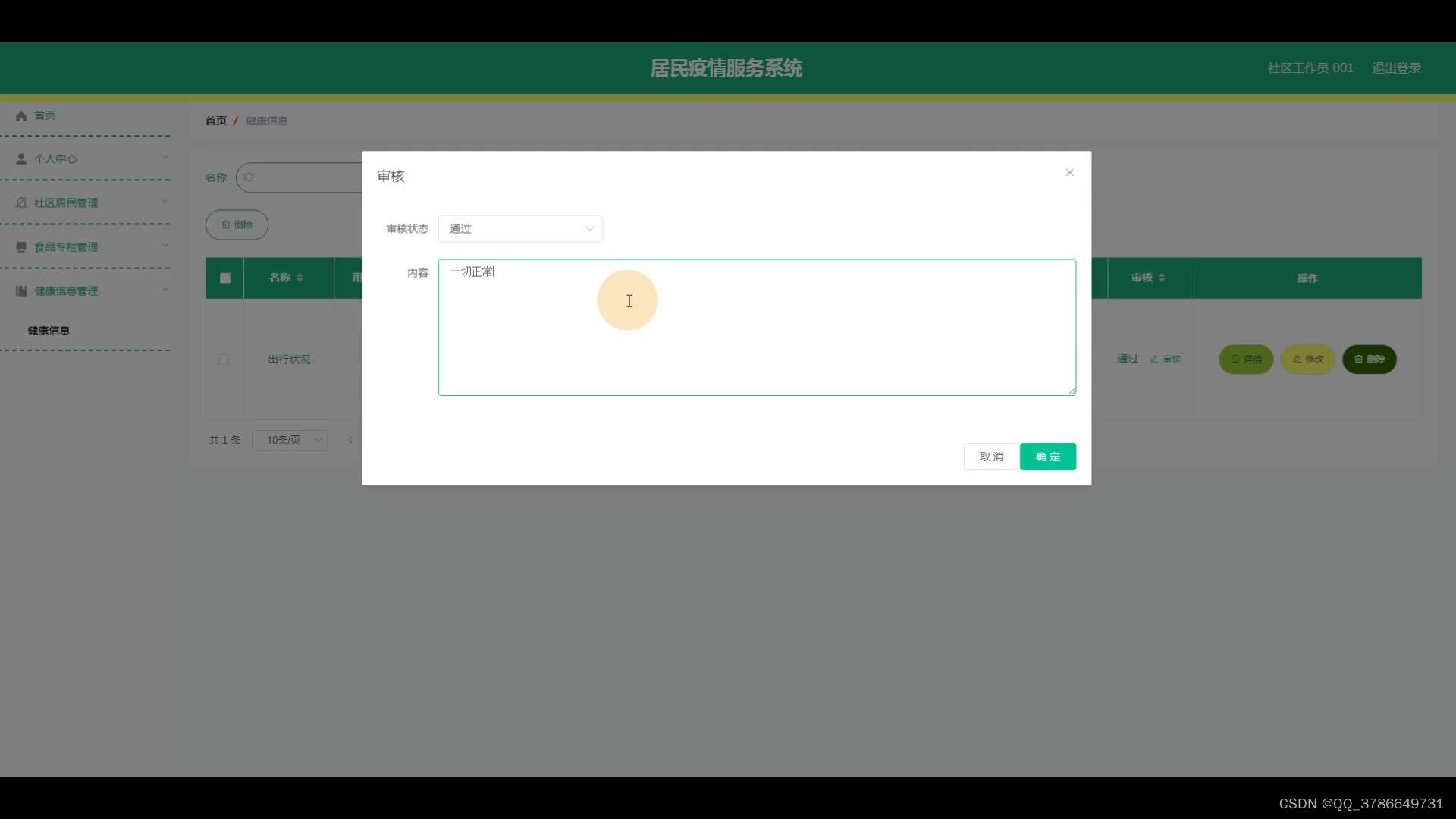Click 审核 link in the 出行状况 row
Viewport: 1456px width, 819px height.
tap(1166, 359)
